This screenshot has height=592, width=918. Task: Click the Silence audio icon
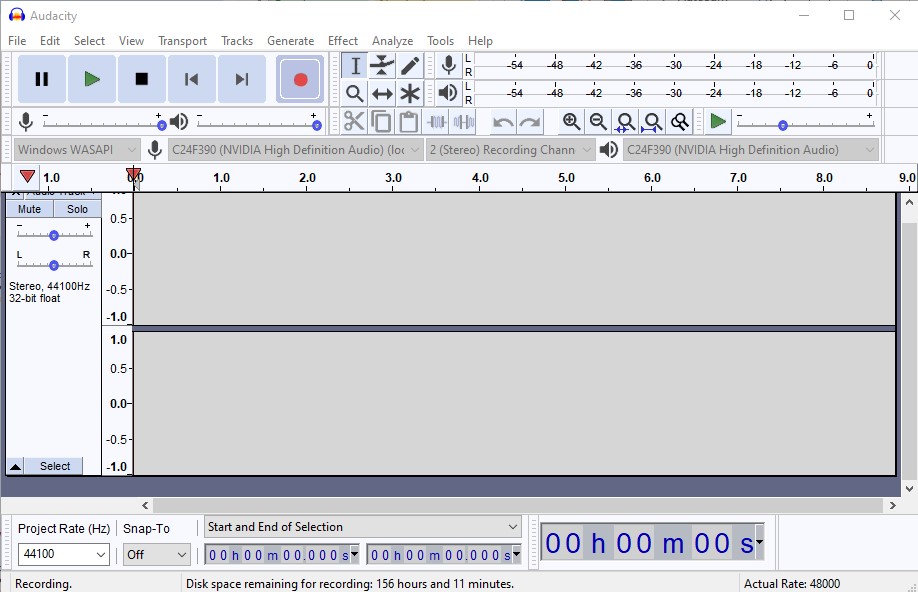[x=464, y=121]
